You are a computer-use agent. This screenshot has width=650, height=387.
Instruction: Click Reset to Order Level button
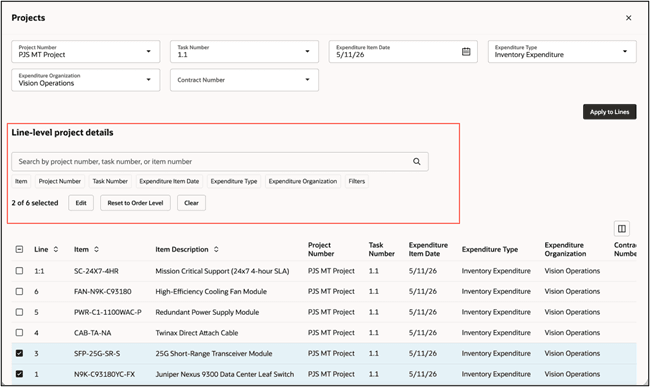tap(135, 203)
